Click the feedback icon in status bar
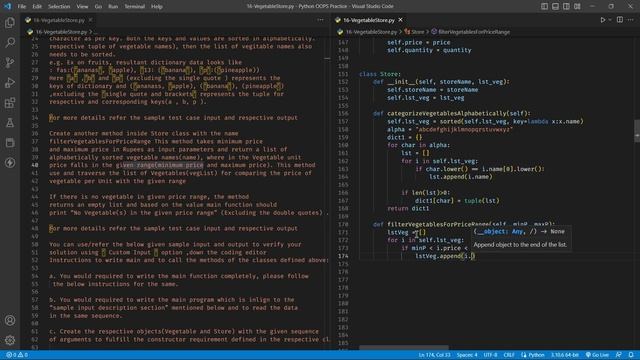The width and height of the screenshot is (640, 360). coord(619,355)
